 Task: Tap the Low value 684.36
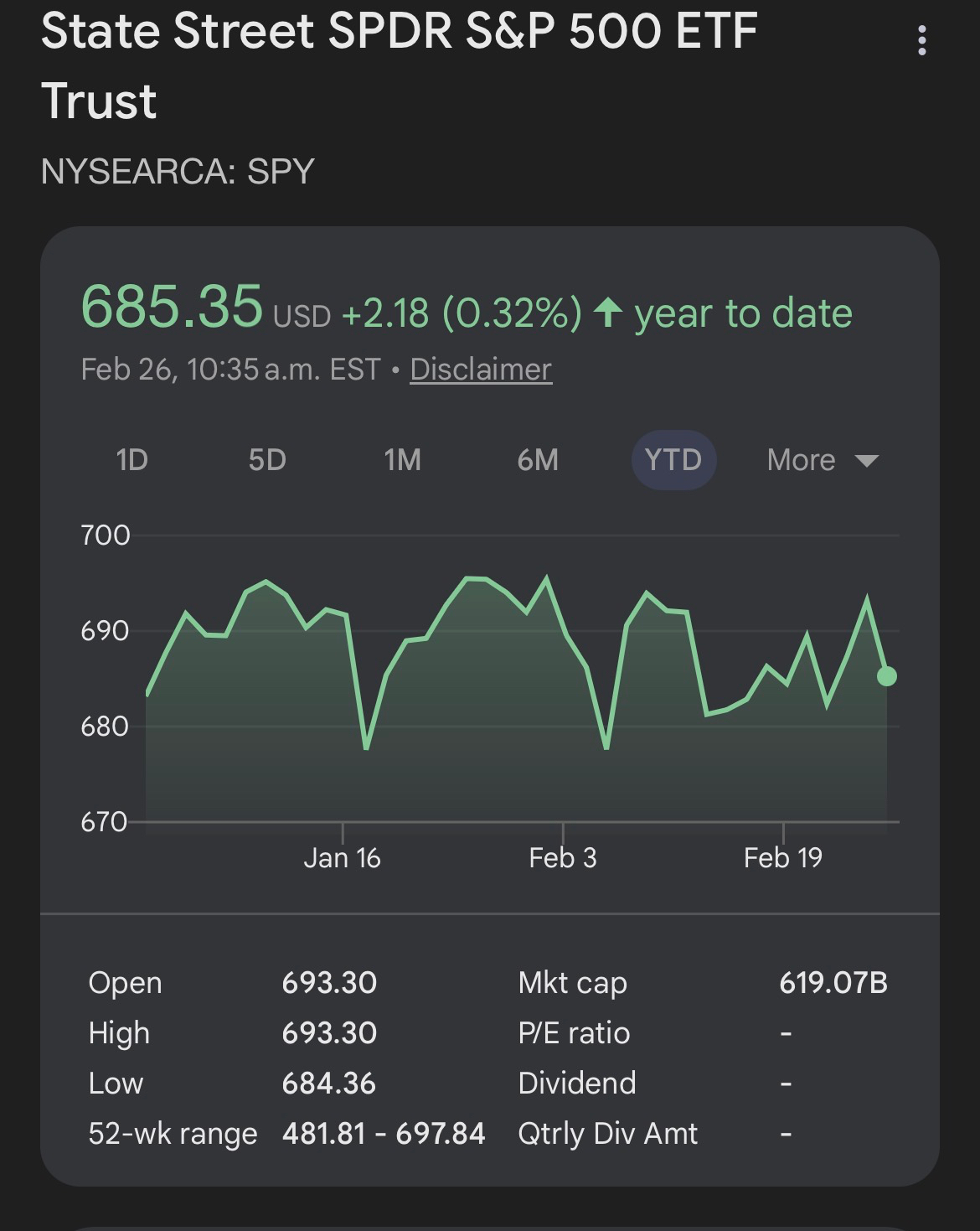(328, 1084)
